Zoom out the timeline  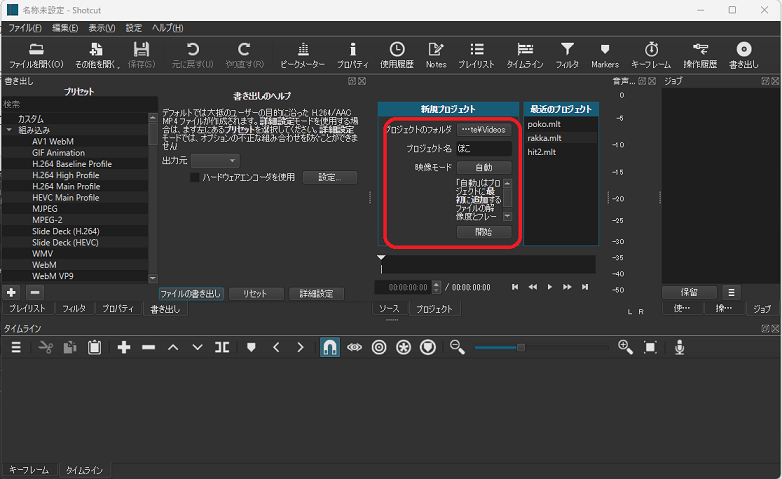coord(457,347)
